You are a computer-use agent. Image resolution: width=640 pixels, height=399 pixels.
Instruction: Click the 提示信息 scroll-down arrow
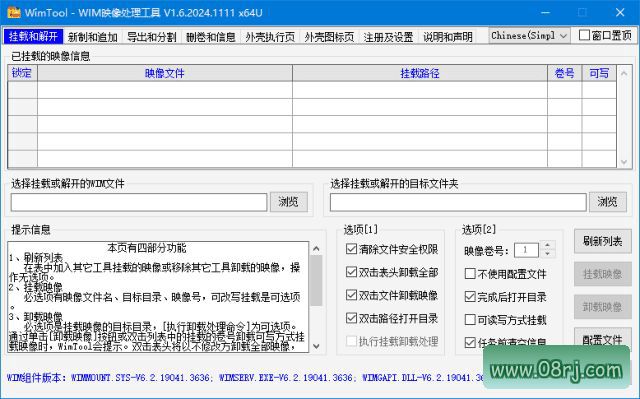click(x=316, y=346)
